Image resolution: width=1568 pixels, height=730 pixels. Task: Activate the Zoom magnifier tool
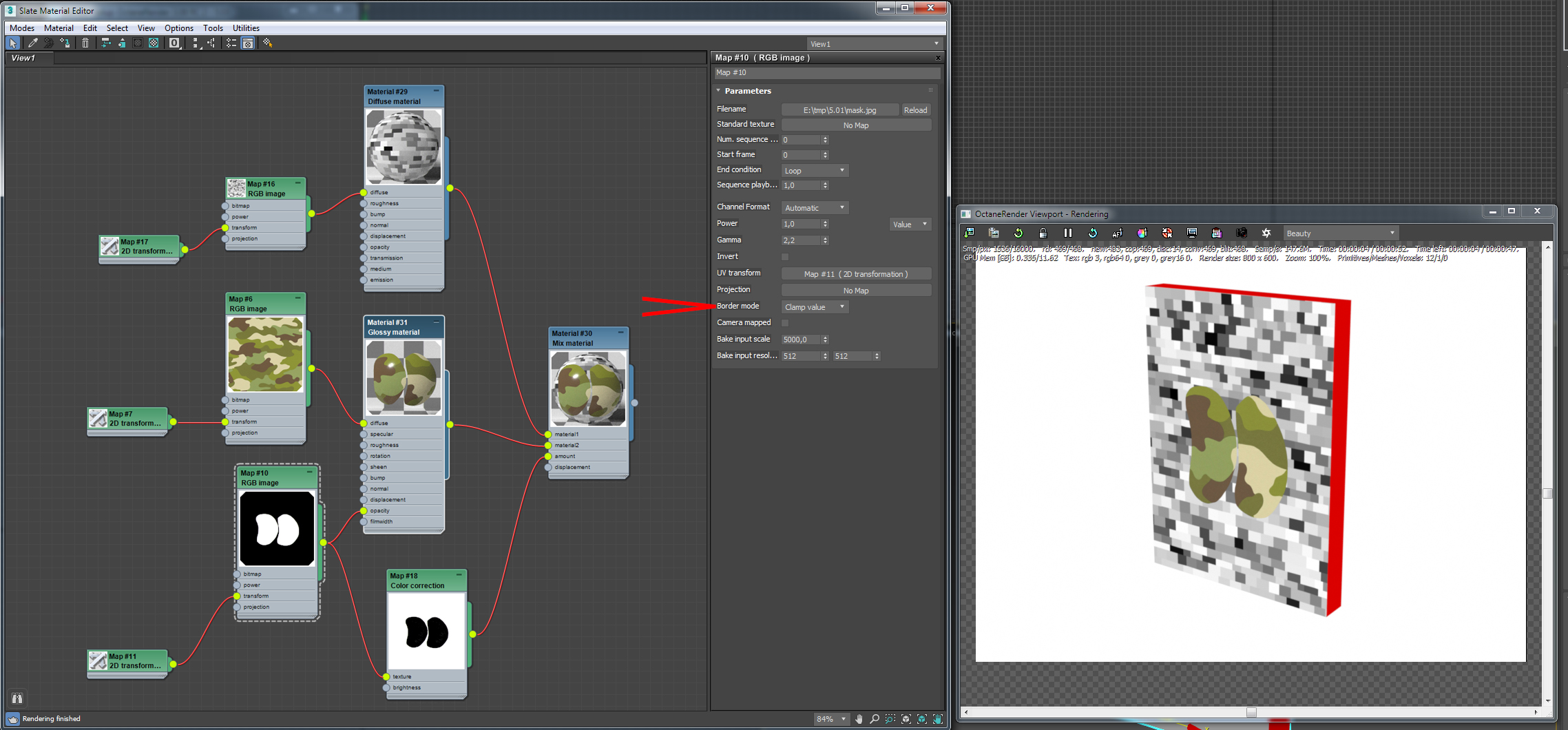[x=875, y=719]
